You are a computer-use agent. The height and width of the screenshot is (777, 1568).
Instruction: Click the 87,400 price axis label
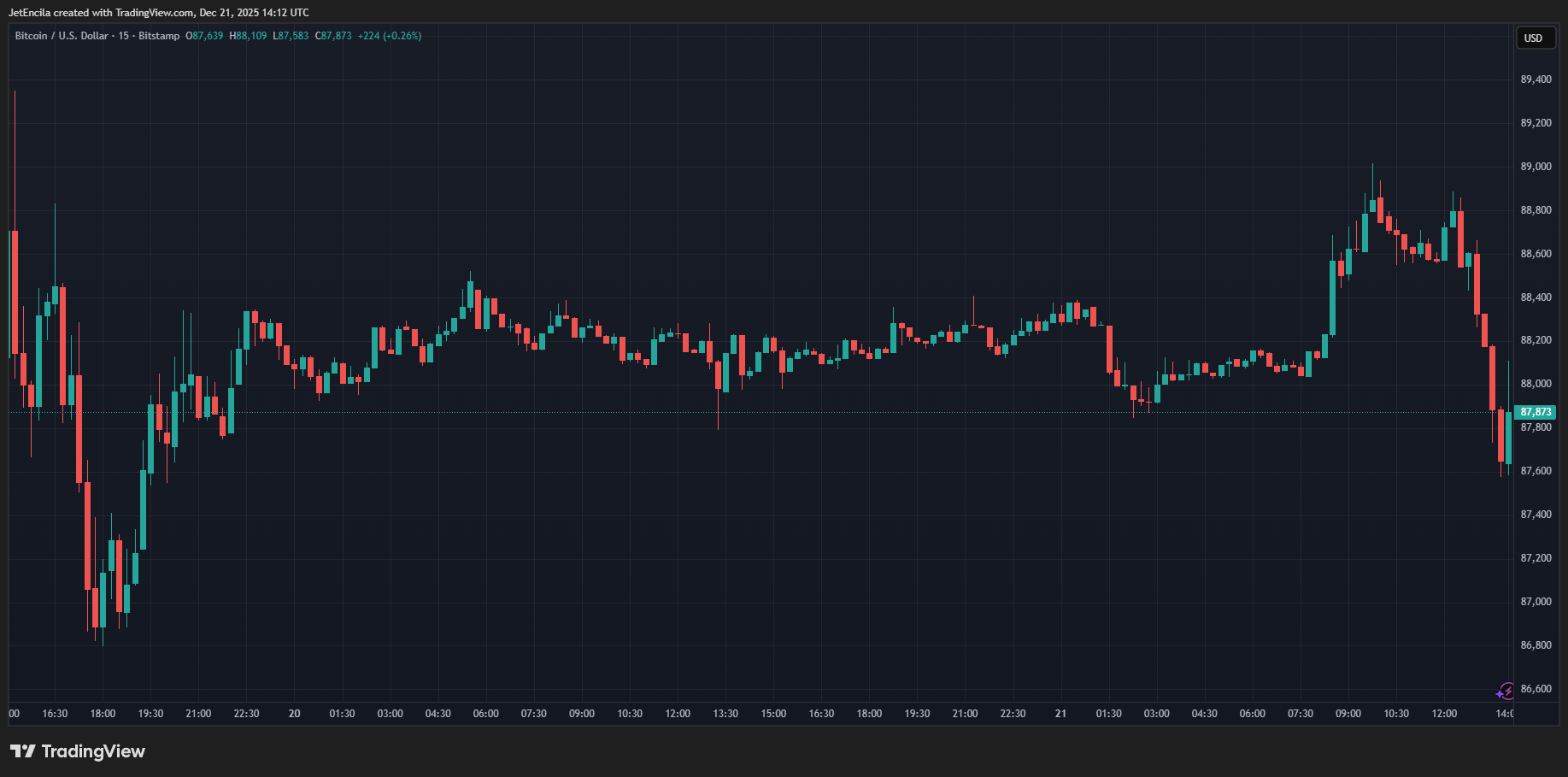click(1536, 515)
